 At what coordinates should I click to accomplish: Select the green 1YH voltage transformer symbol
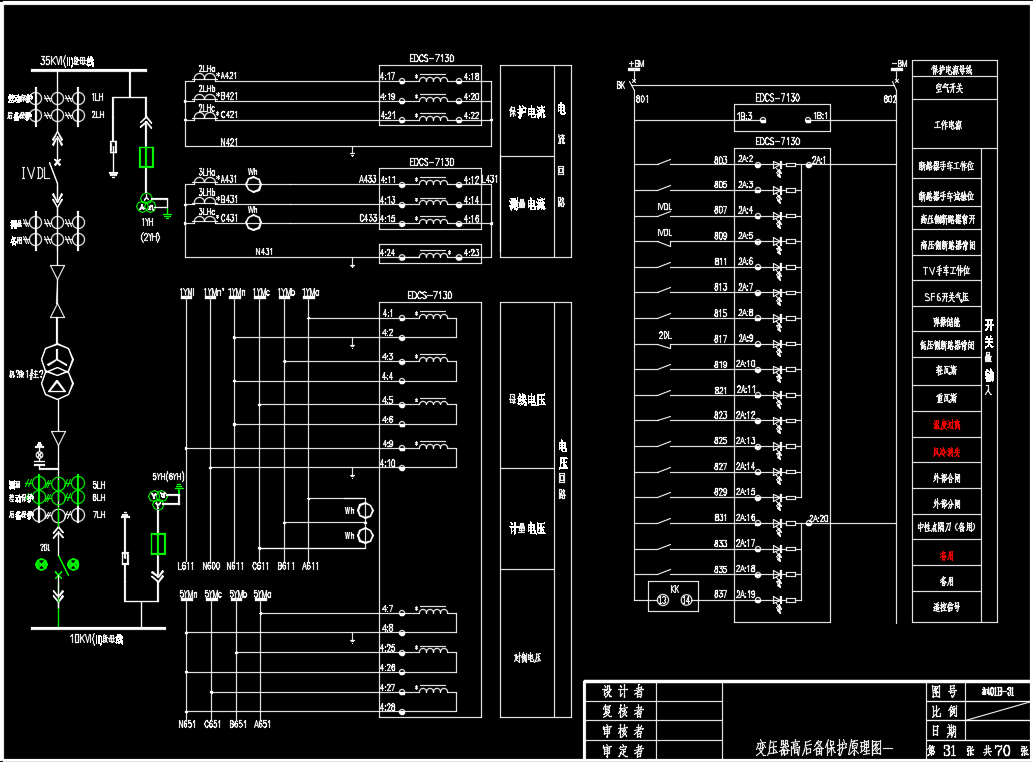coord(147,204)
